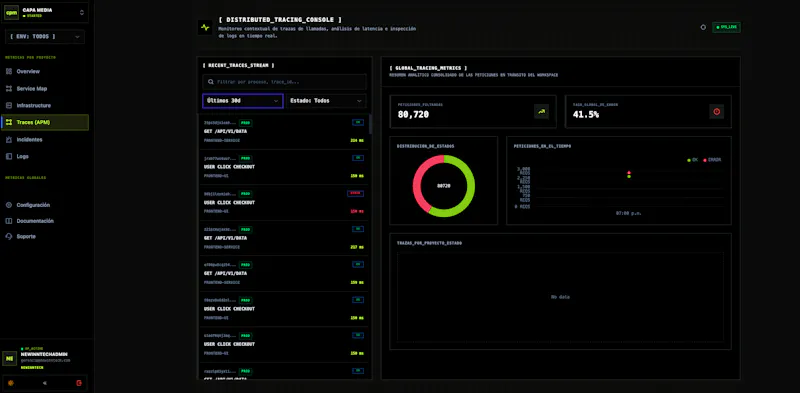Screen dimensions: 800x393
Task: Open the Últimos 30d time range dropdown
Action: (242, 101)
